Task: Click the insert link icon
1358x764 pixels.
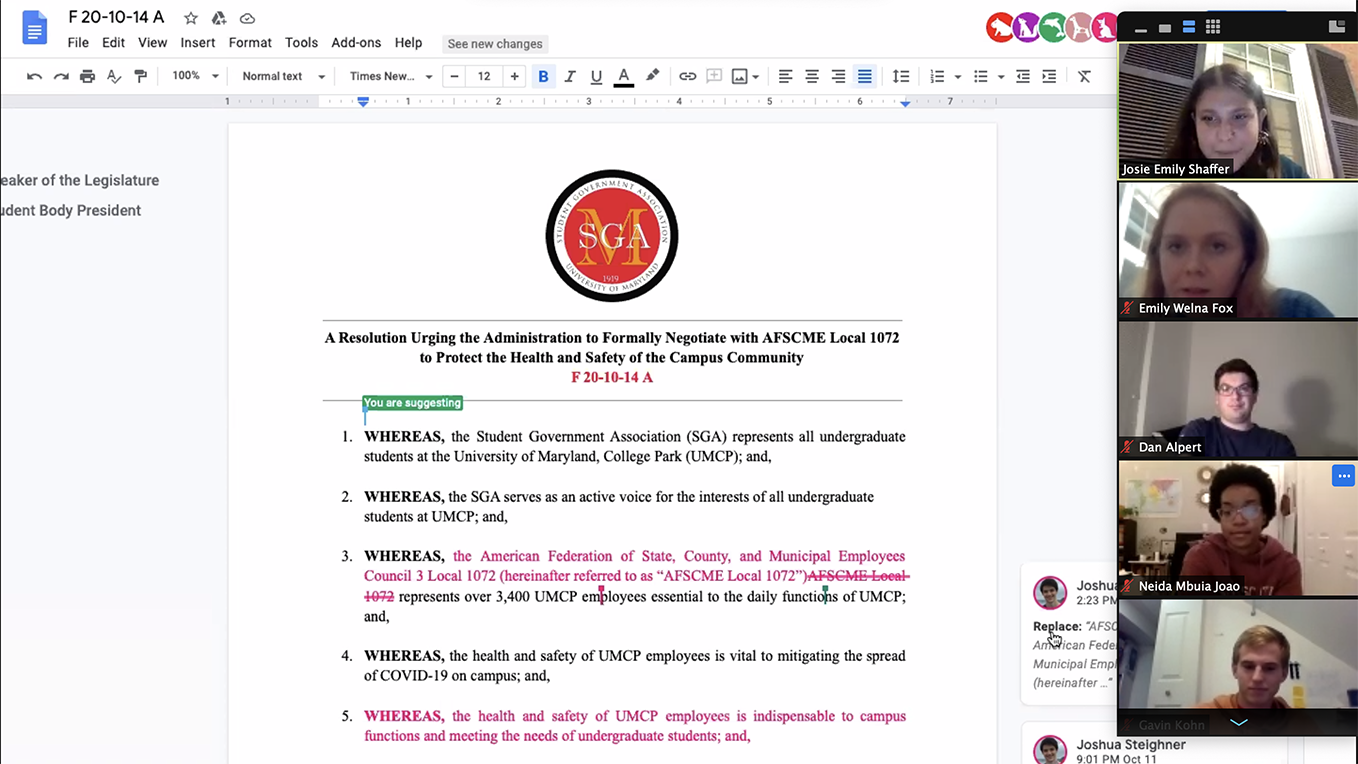Action: click(x=688, y=77)
